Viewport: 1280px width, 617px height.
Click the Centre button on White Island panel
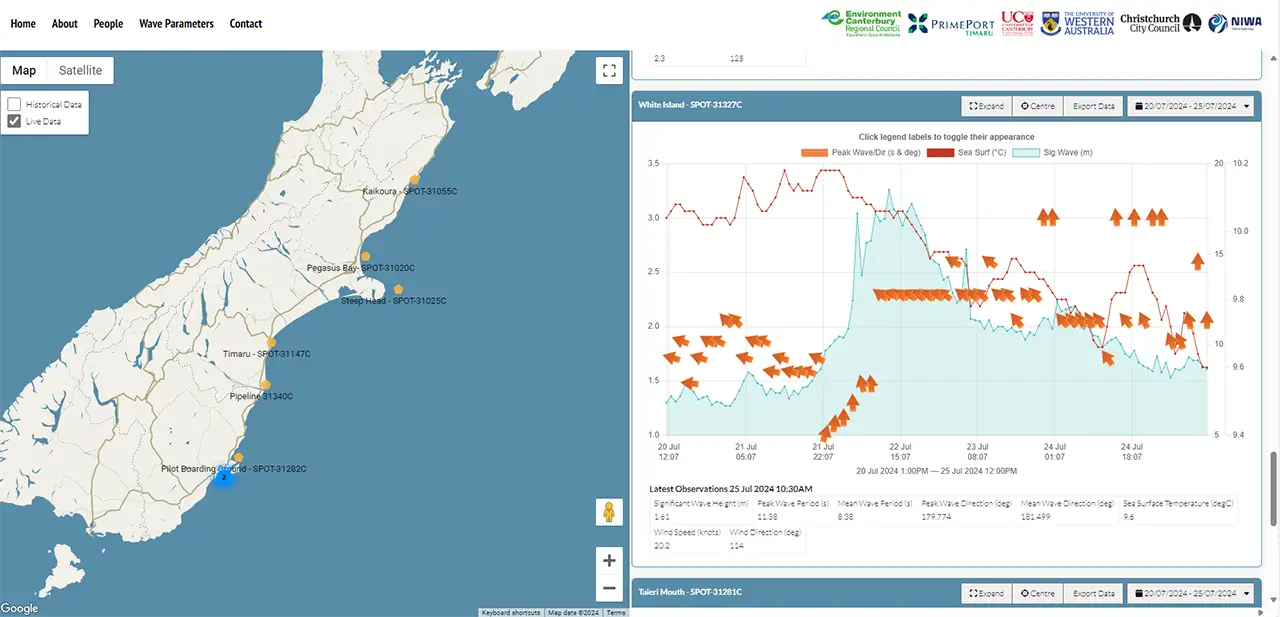[x=1036, y=105]
